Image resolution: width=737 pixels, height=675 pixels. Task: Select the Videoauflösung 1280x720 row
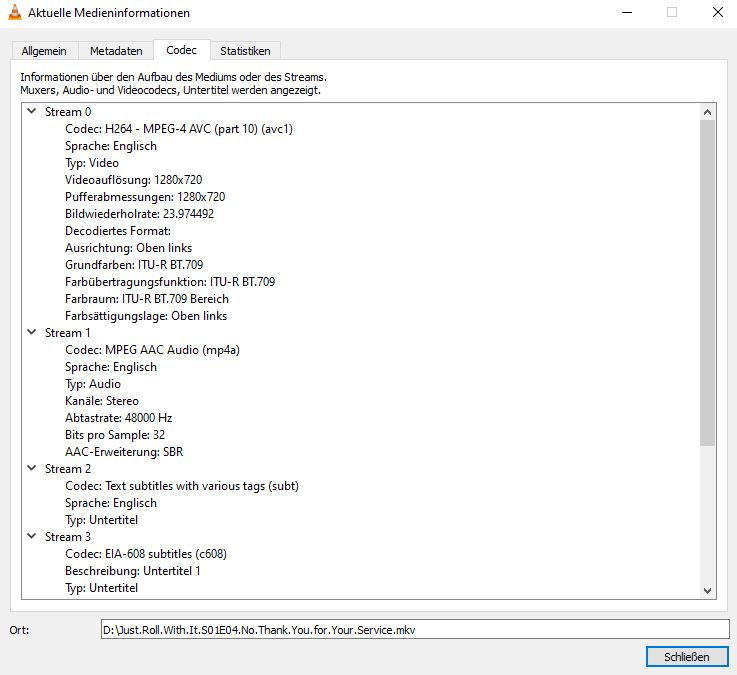(133, 180)
